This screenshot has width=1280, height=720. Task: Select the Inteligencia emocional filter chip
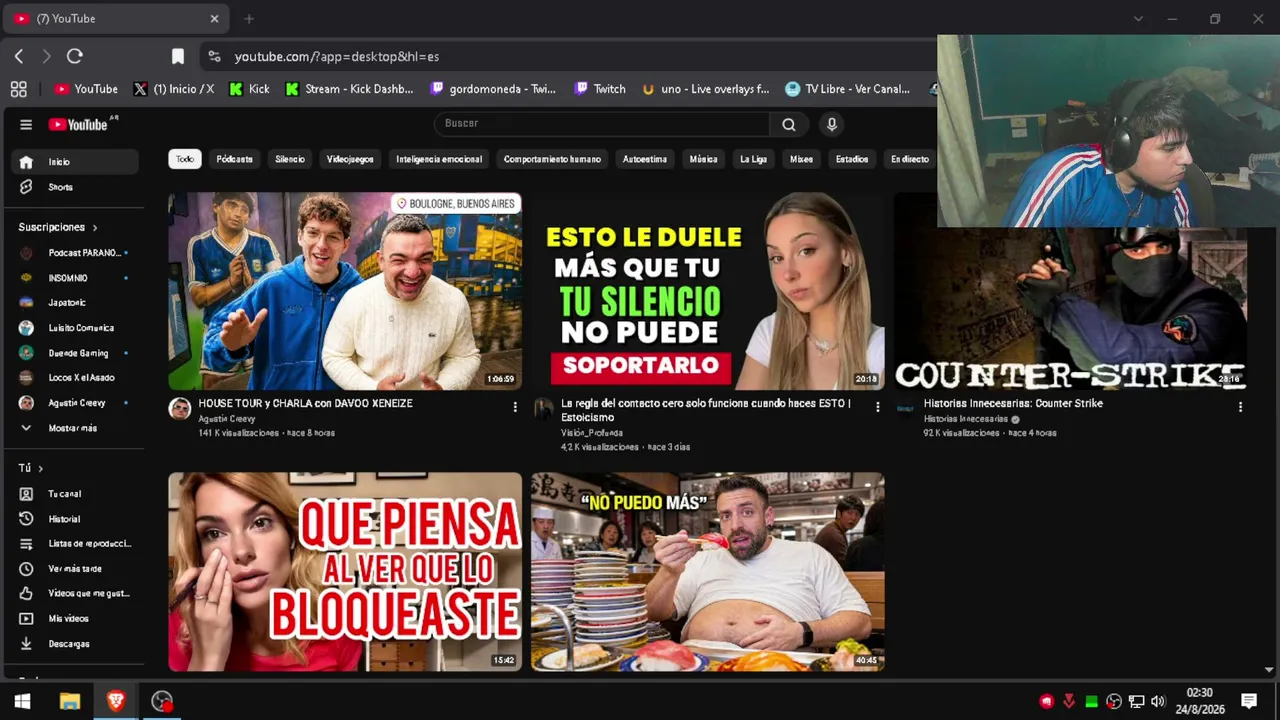pyautogui.click(x=439, y=159)
